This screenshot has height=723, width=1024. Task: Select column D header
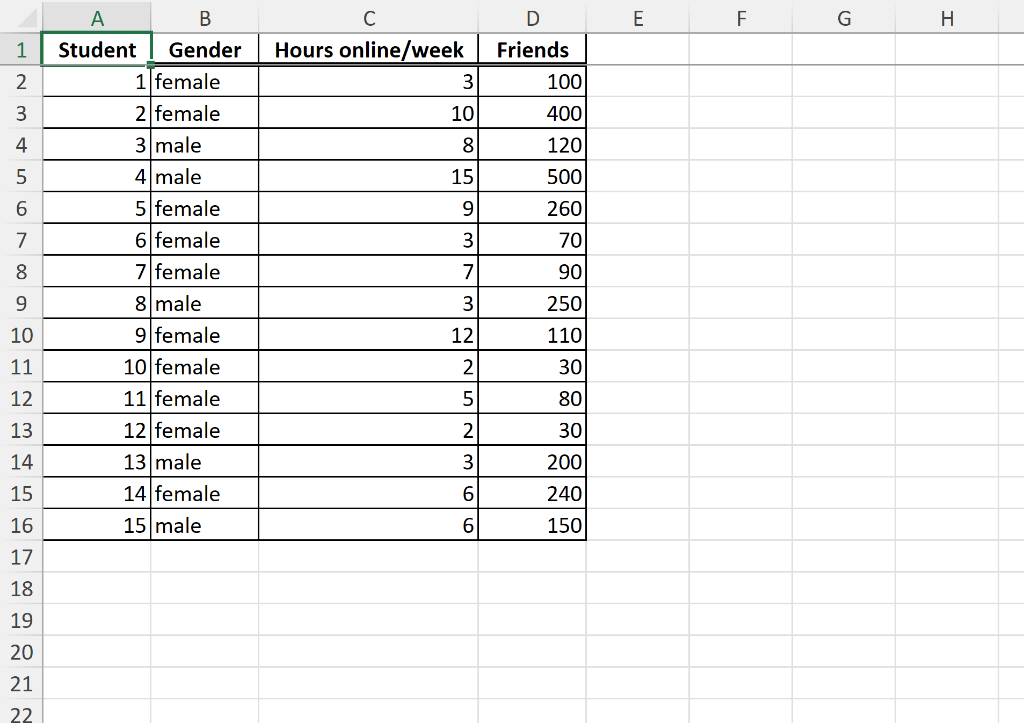tap(532, 17)
